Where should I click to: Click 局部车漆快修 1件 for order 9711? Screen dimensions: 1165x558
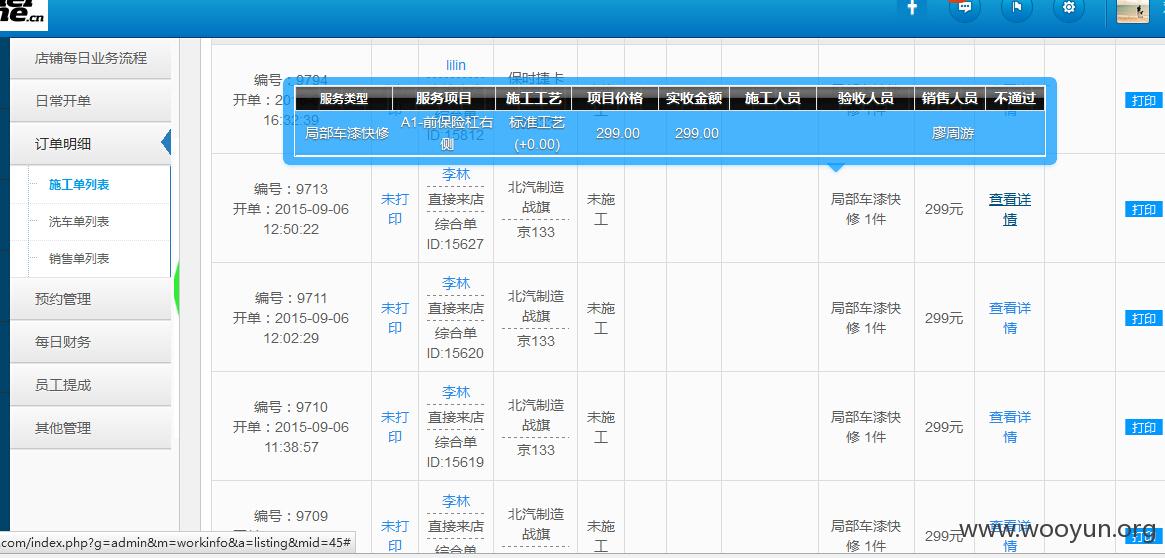(866, 318)
